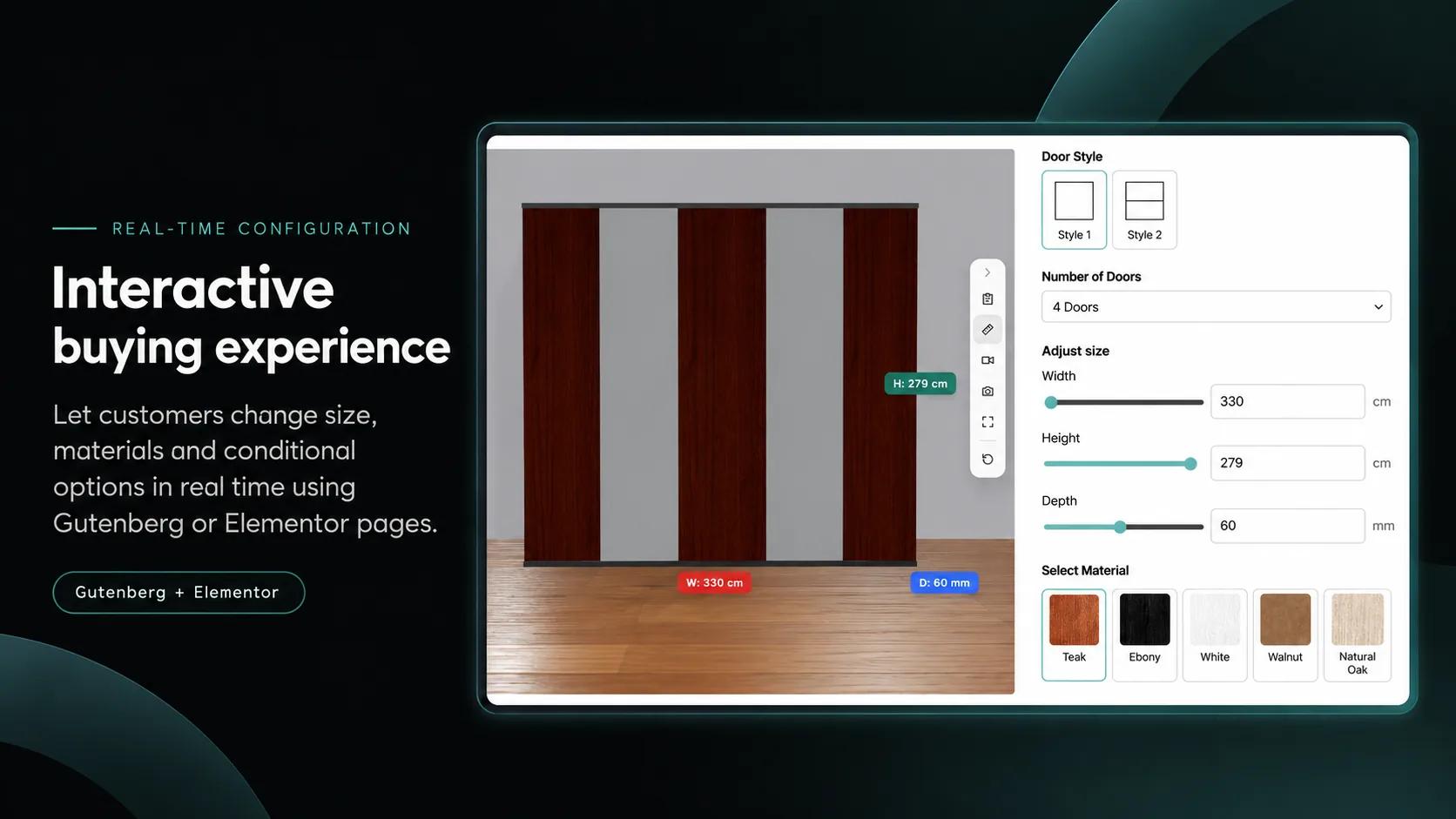
Task: Click the Depth slider handle
Action: pyautogui.click(x=1120, y=527)
